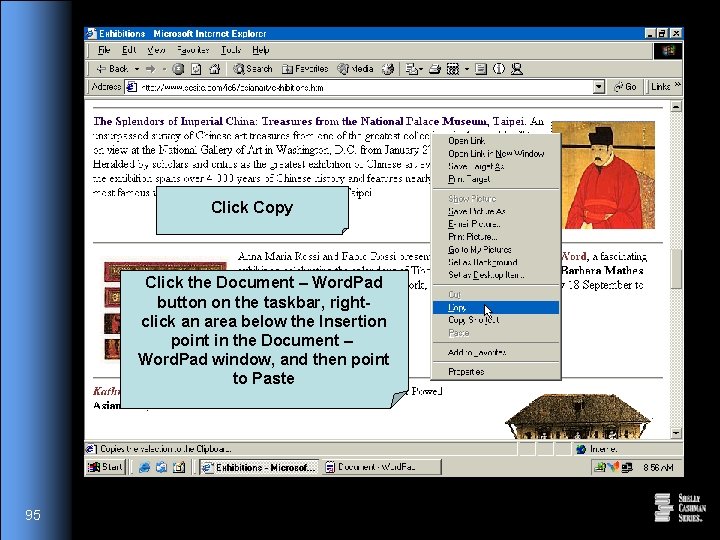Click the Edit toolbar icon
The width and height of the screenshot is (720, 540).
(453, 69)
